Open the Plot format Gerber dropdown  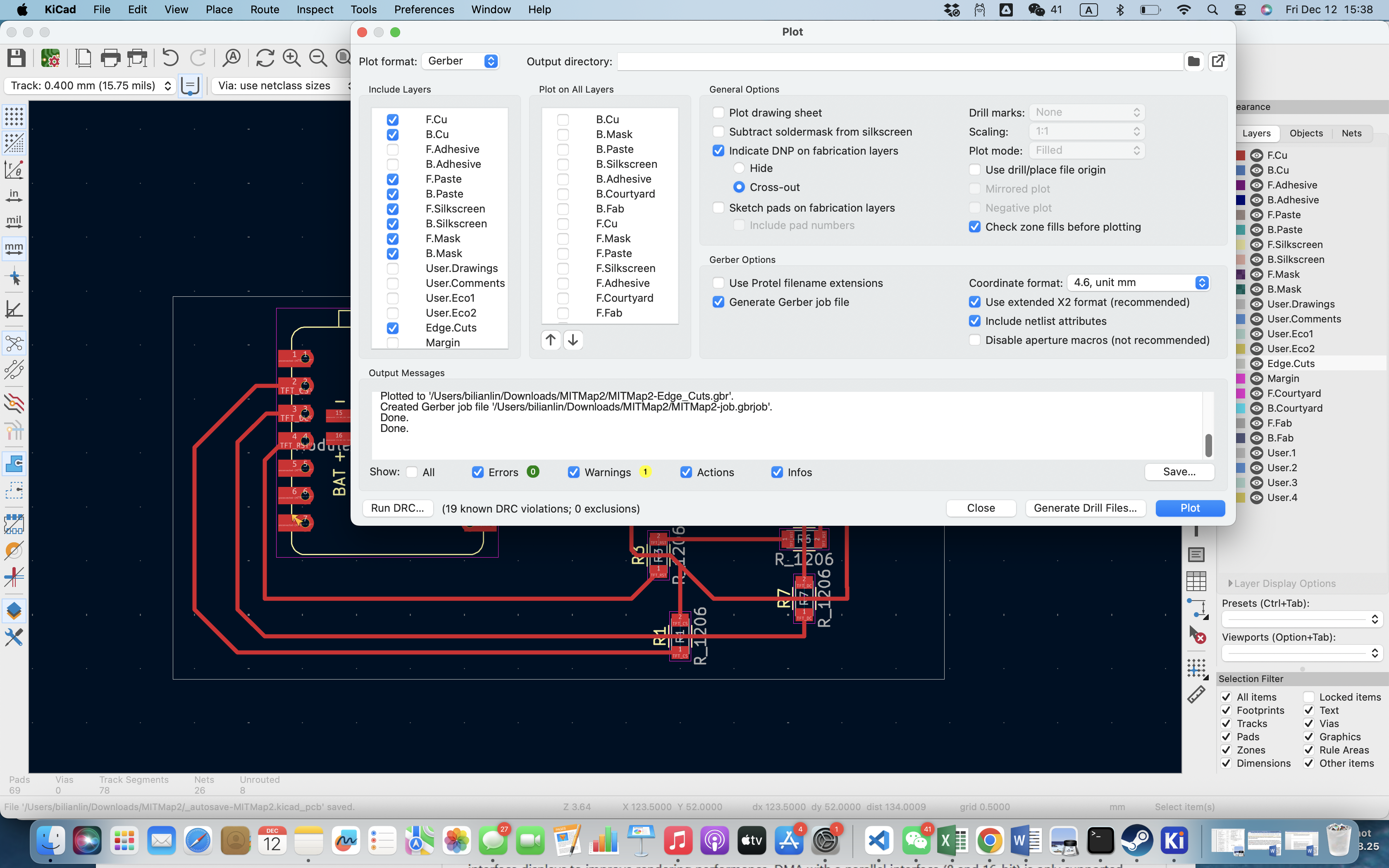(461, 61)
